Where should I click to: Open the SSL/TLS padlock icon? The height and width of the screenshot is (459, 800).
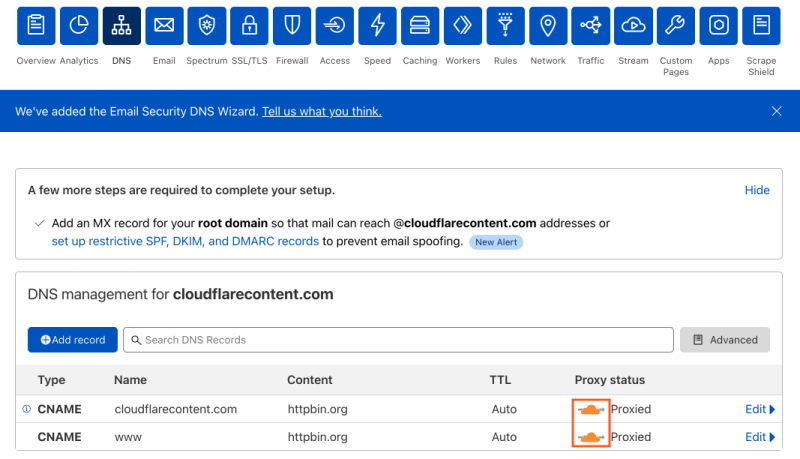point(249,26)
